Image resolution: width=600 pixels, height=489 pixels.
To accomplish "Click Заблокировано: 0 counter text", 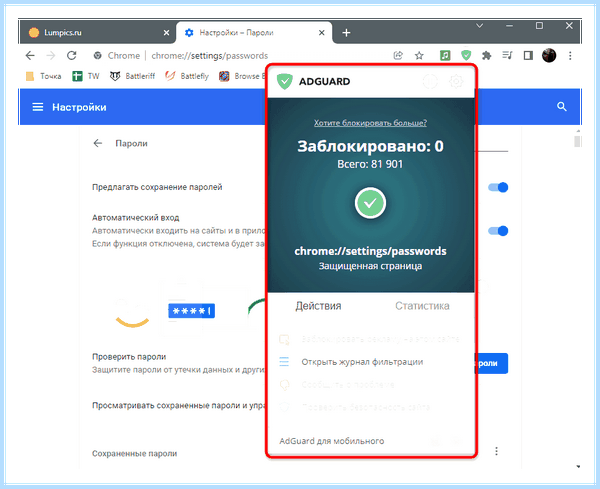I will [x=370, y=146].
